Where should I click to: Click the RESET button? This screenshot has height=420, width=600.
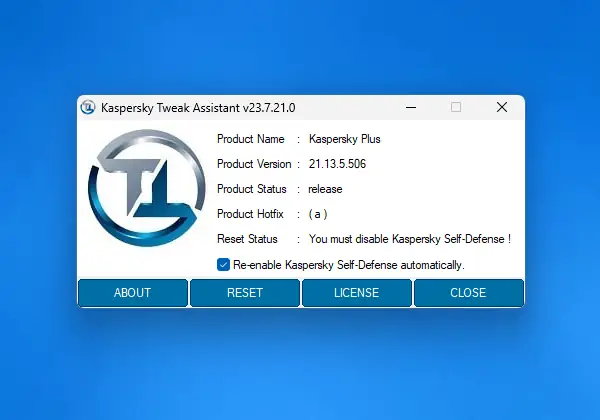tap(245, 293)
